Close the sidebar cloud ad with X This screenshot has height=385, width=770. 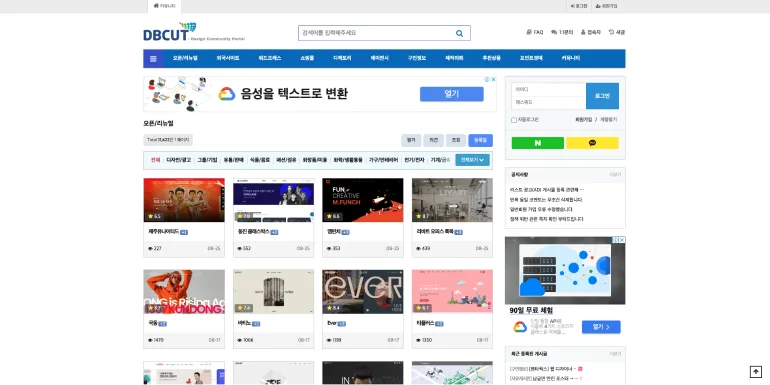622,240
